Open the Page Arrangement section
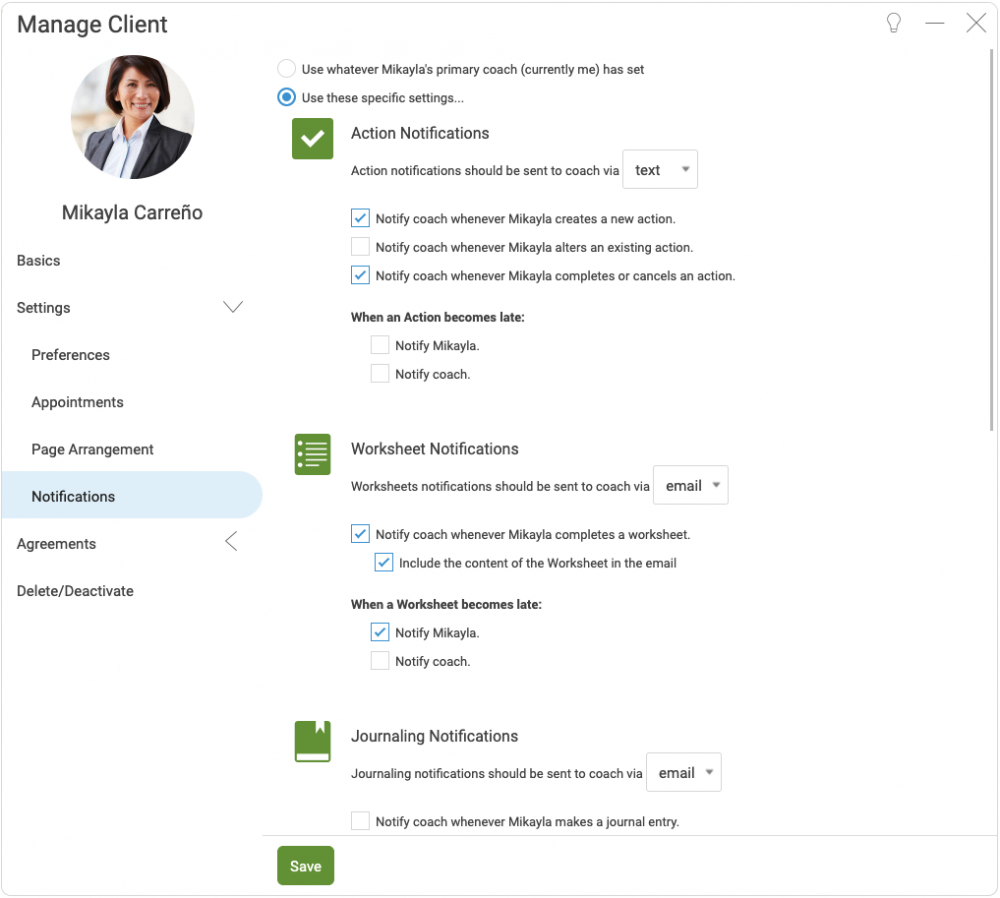 coord(92,449)
